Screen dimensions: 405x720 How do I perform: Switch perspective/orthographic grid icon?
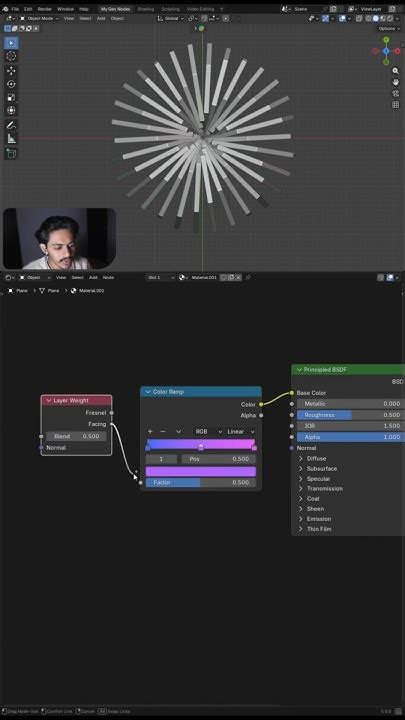tap(395, 105)
